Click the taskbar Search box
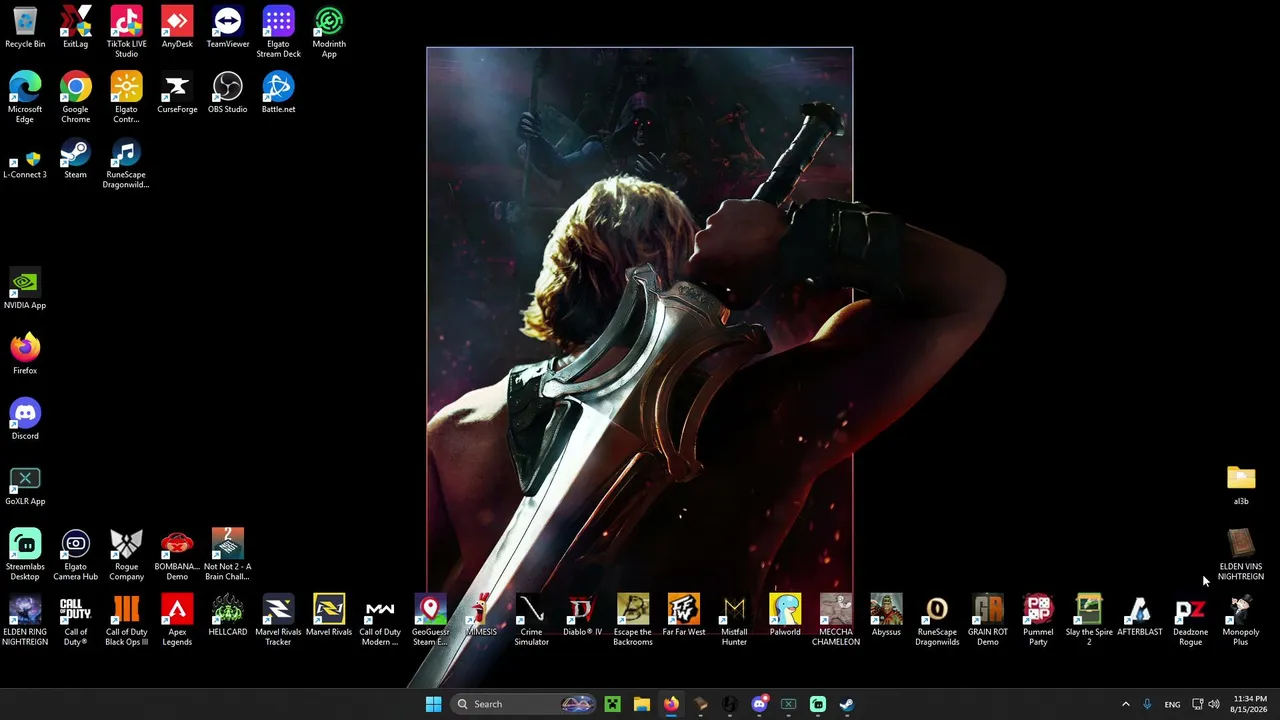 pyautogui.click(x=524, y=704)
